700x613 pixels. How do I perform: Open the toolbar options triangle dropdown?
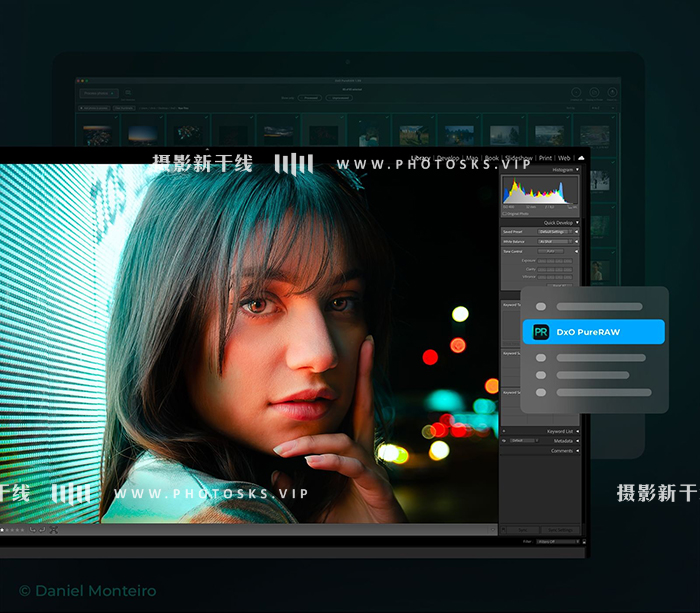[x=493, y=530]
